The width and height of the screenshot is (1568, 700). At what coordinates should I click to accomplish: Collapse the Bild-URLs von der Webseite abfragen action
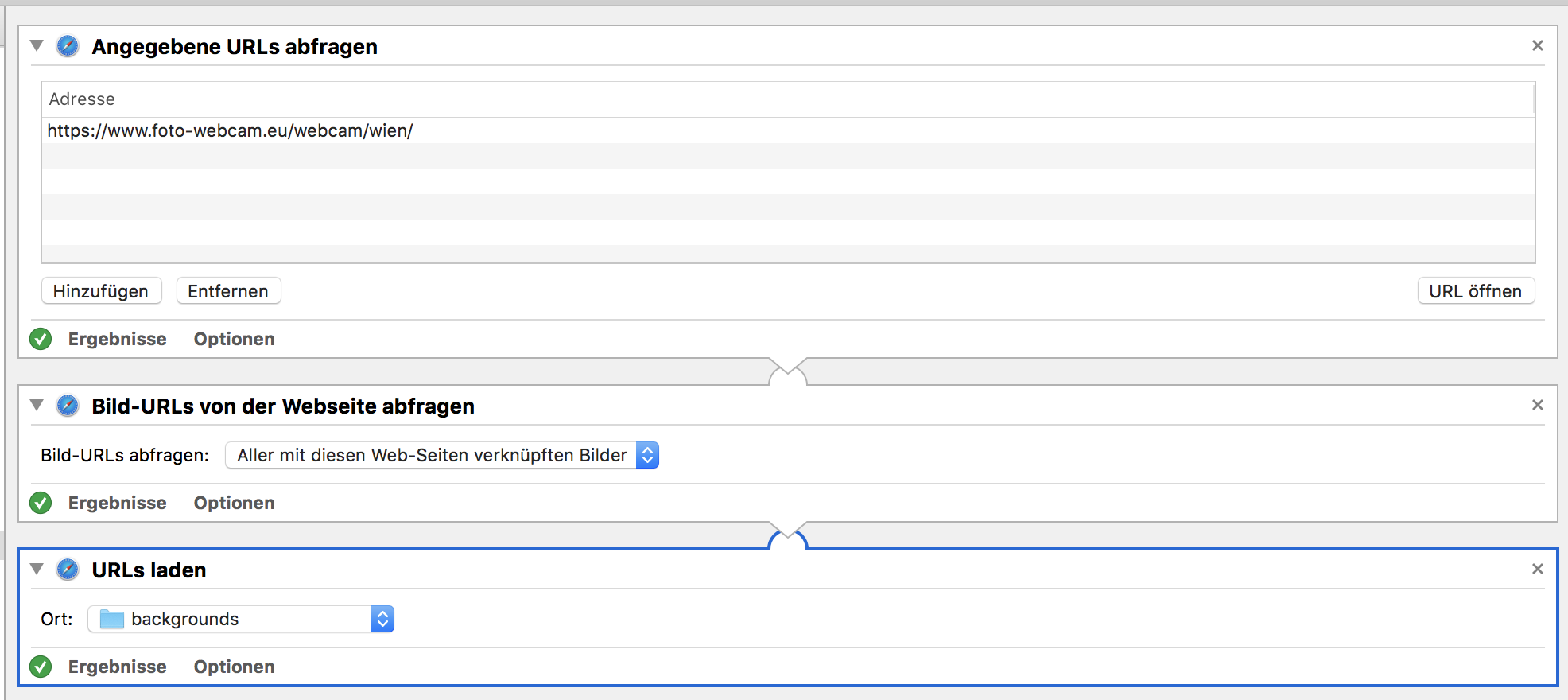37,406
